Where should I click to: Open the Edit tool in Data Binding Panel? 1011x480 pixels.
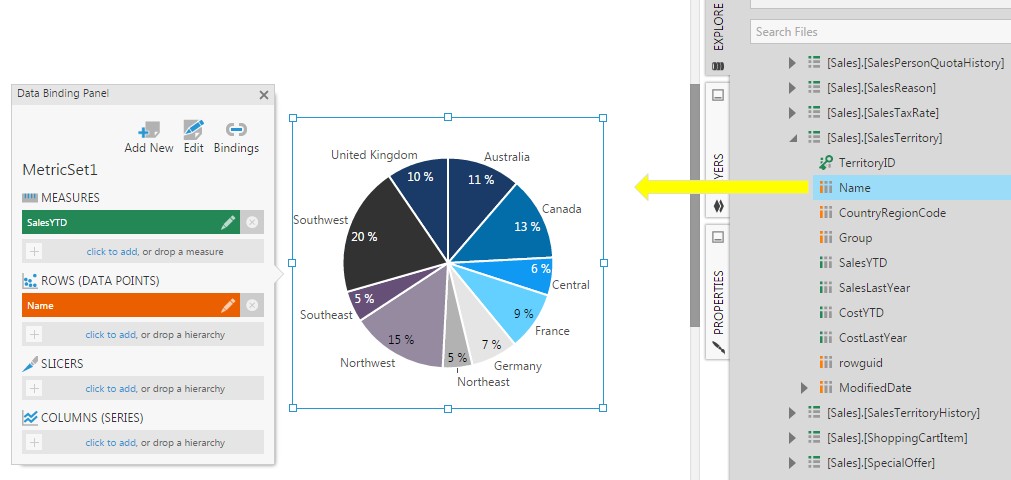(194, 130)
